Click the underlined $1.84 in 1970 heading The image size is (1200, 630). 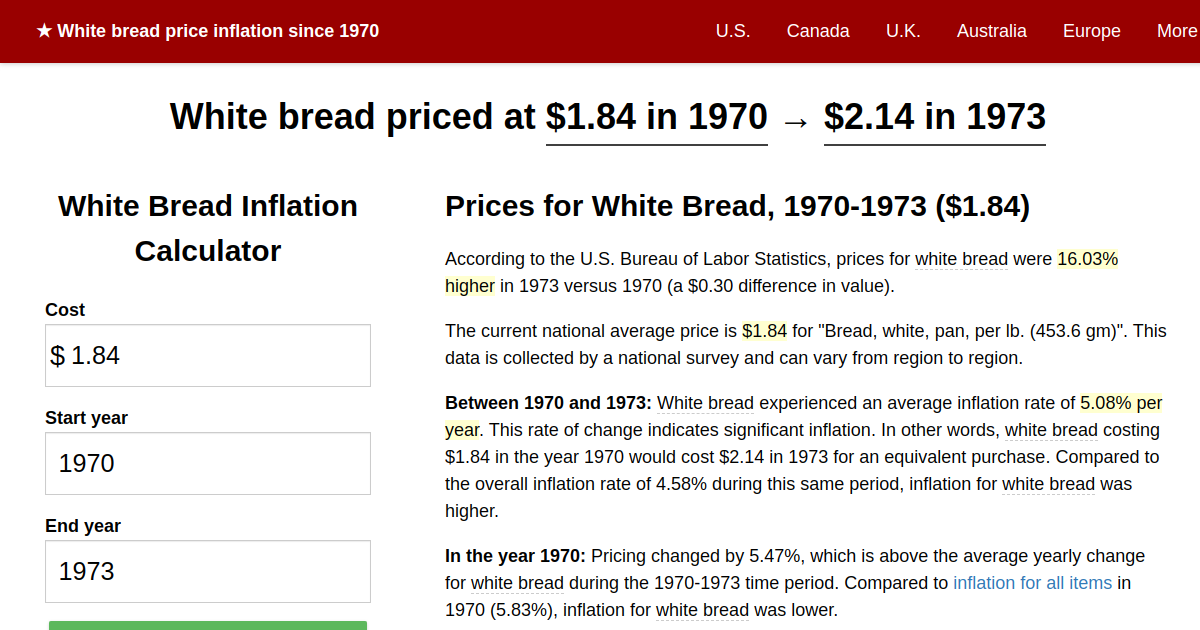(656, 117)
